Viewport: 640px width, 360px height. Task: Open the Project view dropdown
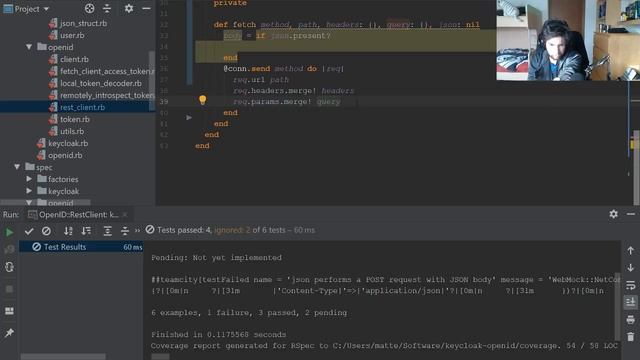[x=46, y=9]
